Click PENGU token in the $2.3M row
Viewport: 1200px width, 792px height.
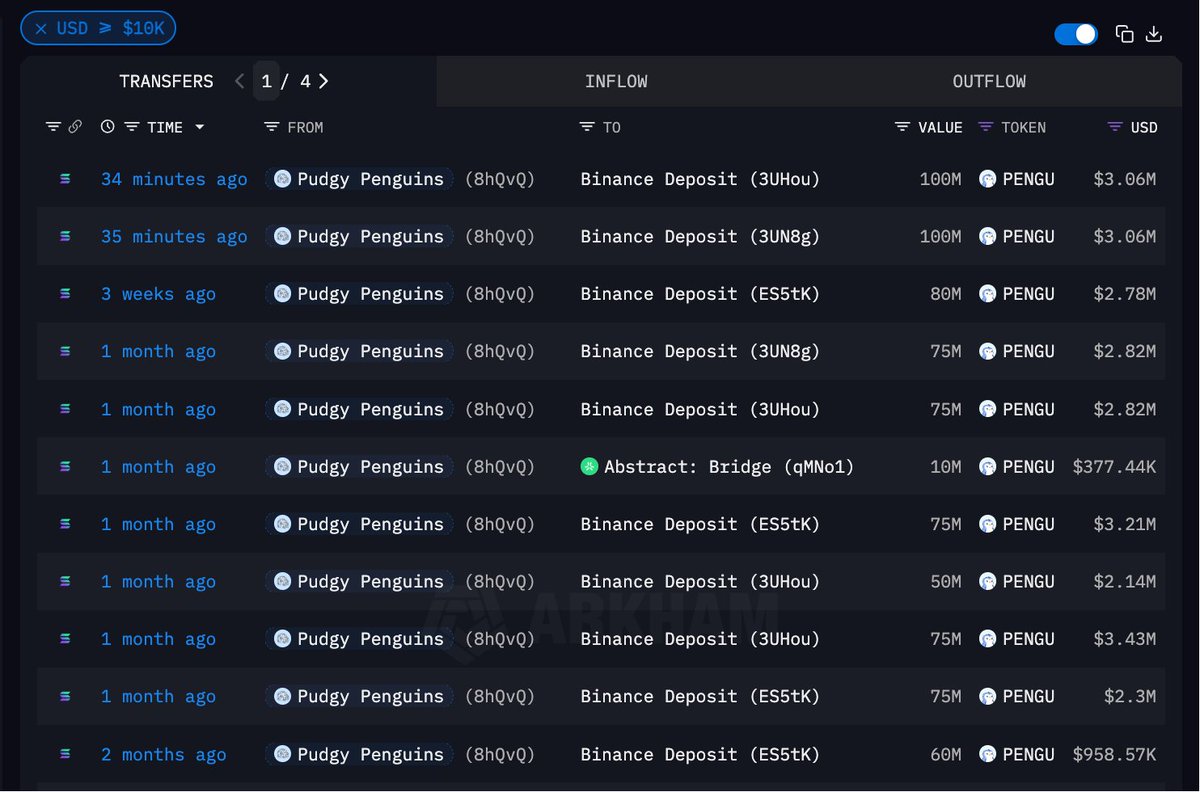click(x=1017, y=696)
